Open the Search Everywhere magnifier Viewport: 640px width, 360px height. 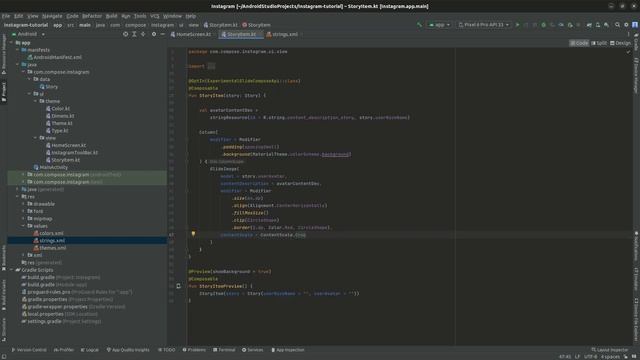[617, 25]
